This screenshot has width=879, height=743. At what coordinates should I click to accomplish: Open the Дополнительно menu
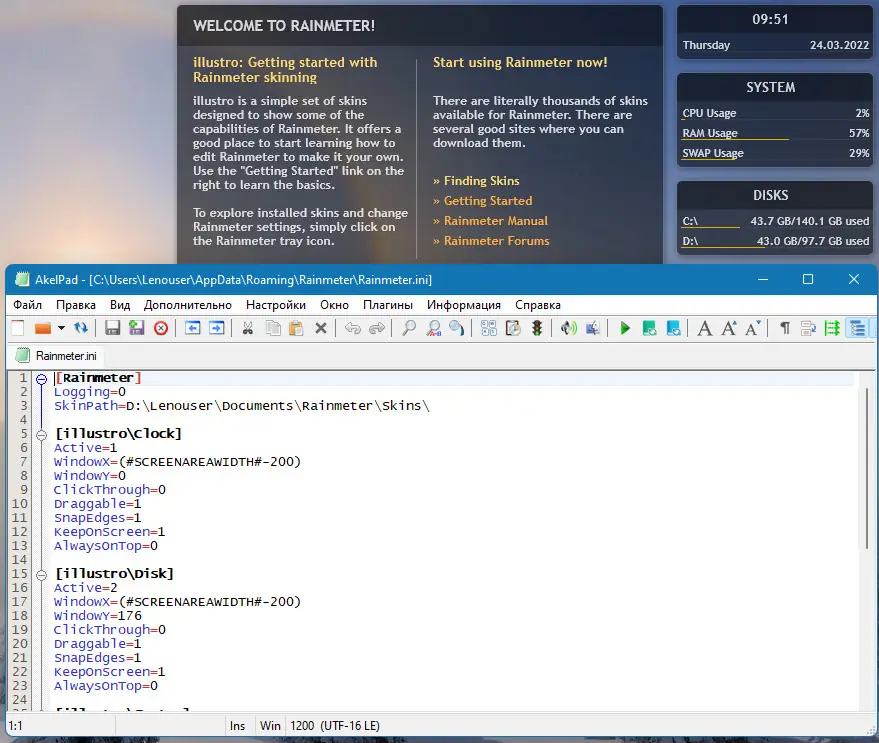(187, 304)
